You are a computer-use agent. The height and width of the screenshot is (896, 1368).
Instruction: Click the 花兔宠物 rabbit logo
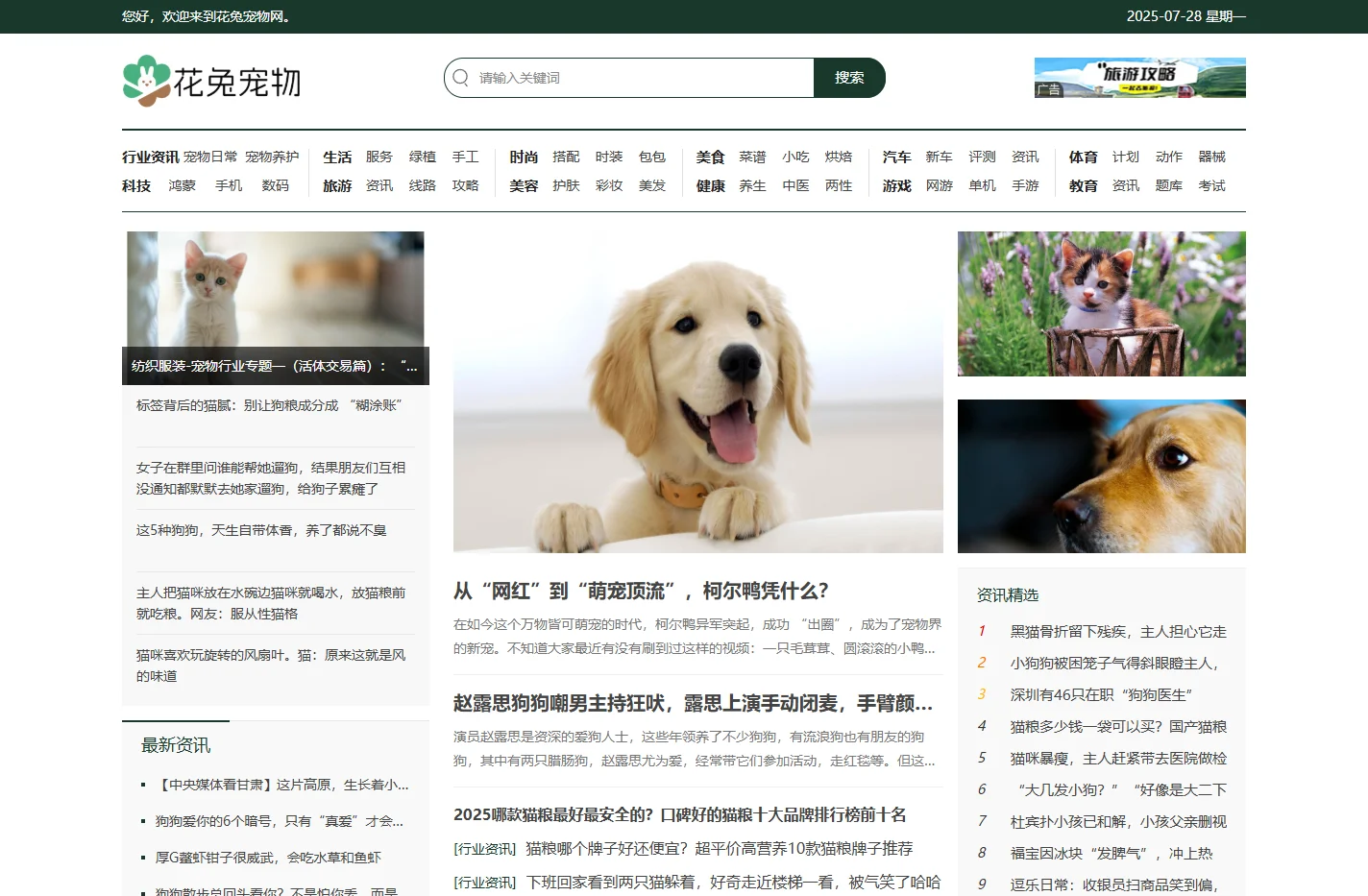[211, 82]
